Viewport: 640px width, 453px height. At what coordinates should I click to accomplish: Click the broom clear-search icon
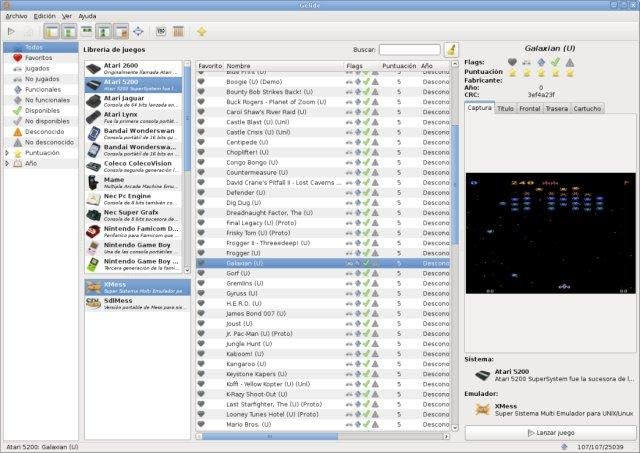pos(451,50)
